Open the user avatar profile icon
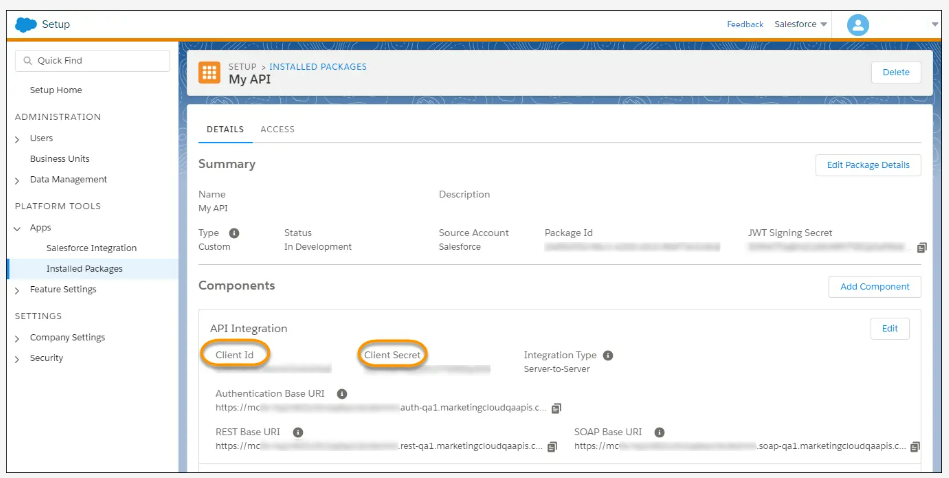The width and height of the screenshot is (949, 478). click(858, 25)
